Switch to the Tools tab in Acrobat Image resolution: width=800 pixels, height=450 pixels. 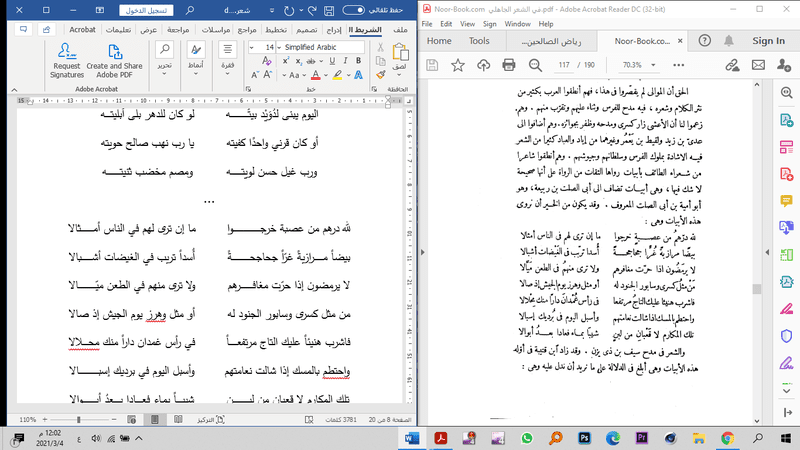click(x=479, y=41)
